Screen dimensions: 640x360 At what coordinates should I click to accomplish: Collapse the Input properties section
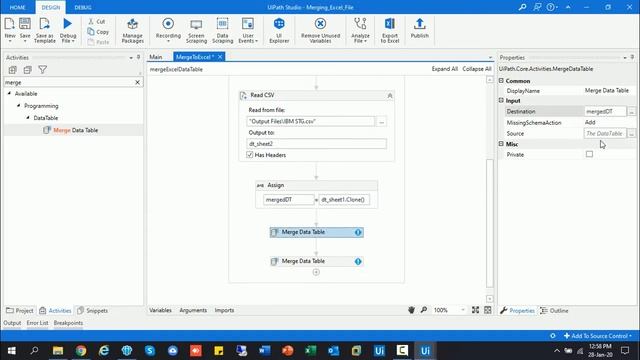click(x=501, y=100)
